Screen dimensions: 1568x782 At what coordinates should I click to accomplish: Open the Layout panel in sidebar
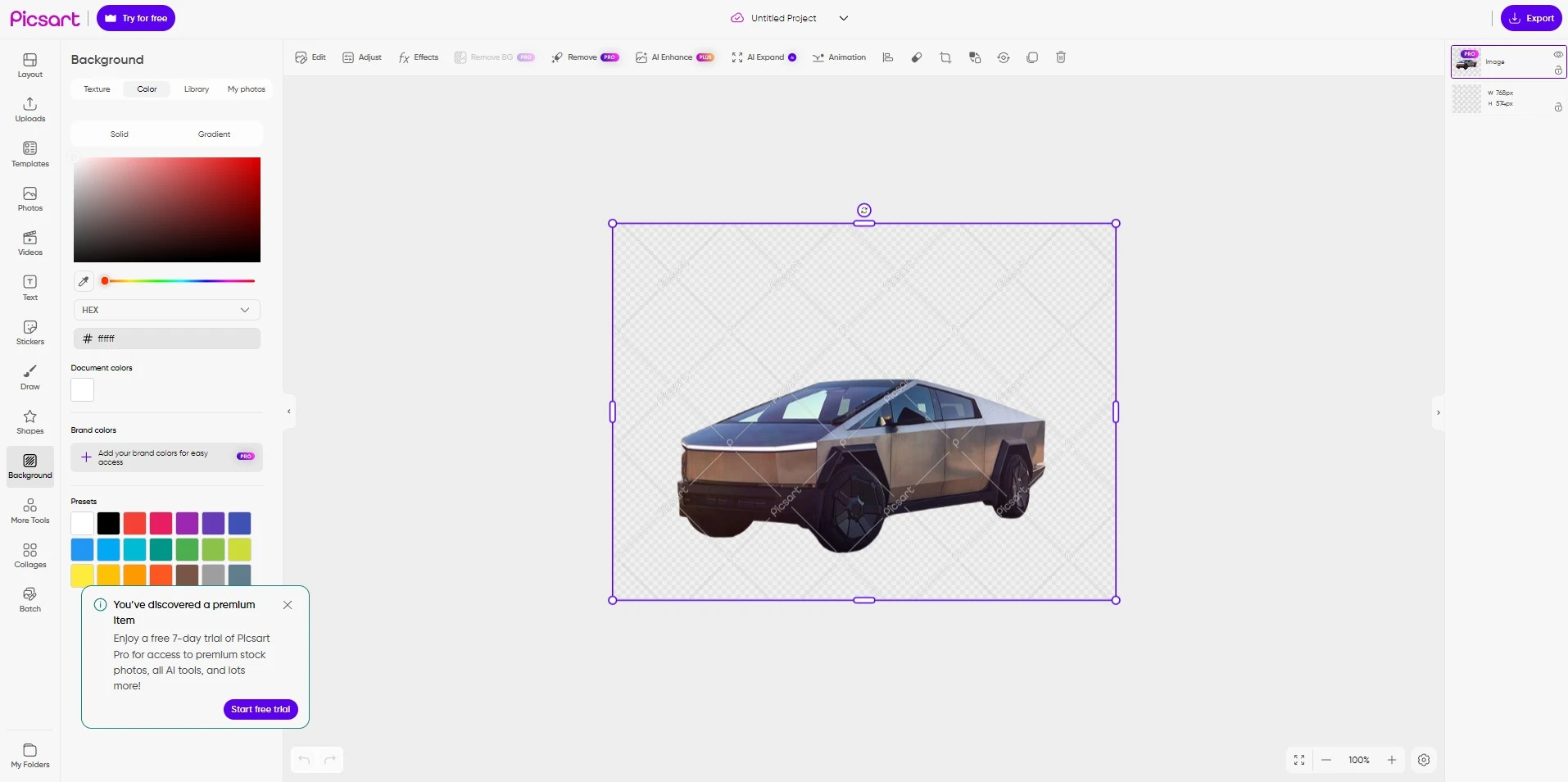tap(30, 66)
